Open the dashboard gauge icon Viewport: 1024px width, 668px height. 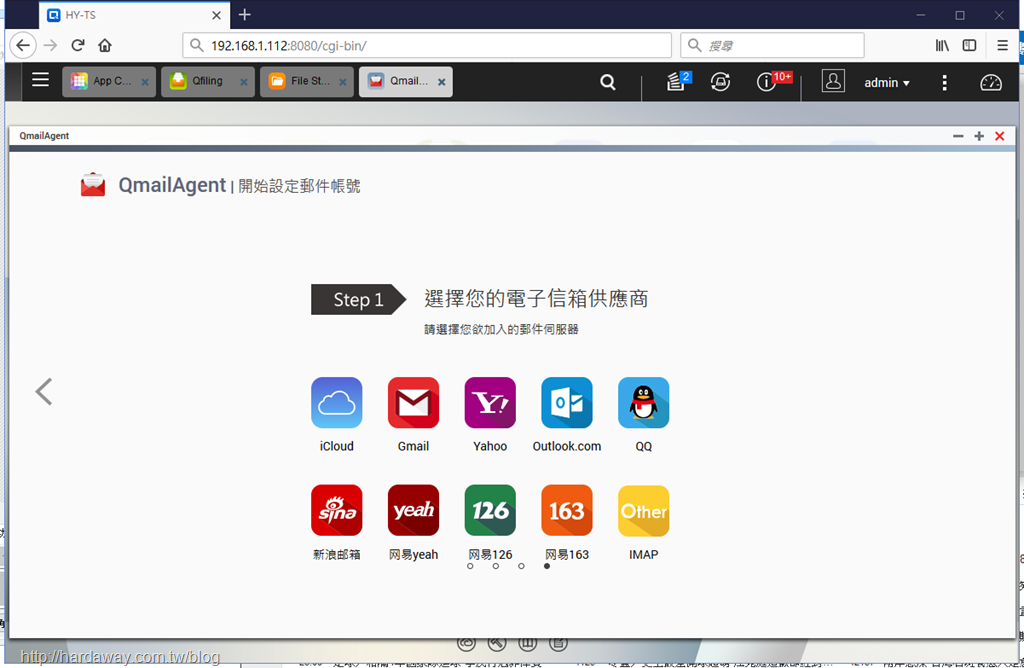pyautogui.click(x=991, y=82)
